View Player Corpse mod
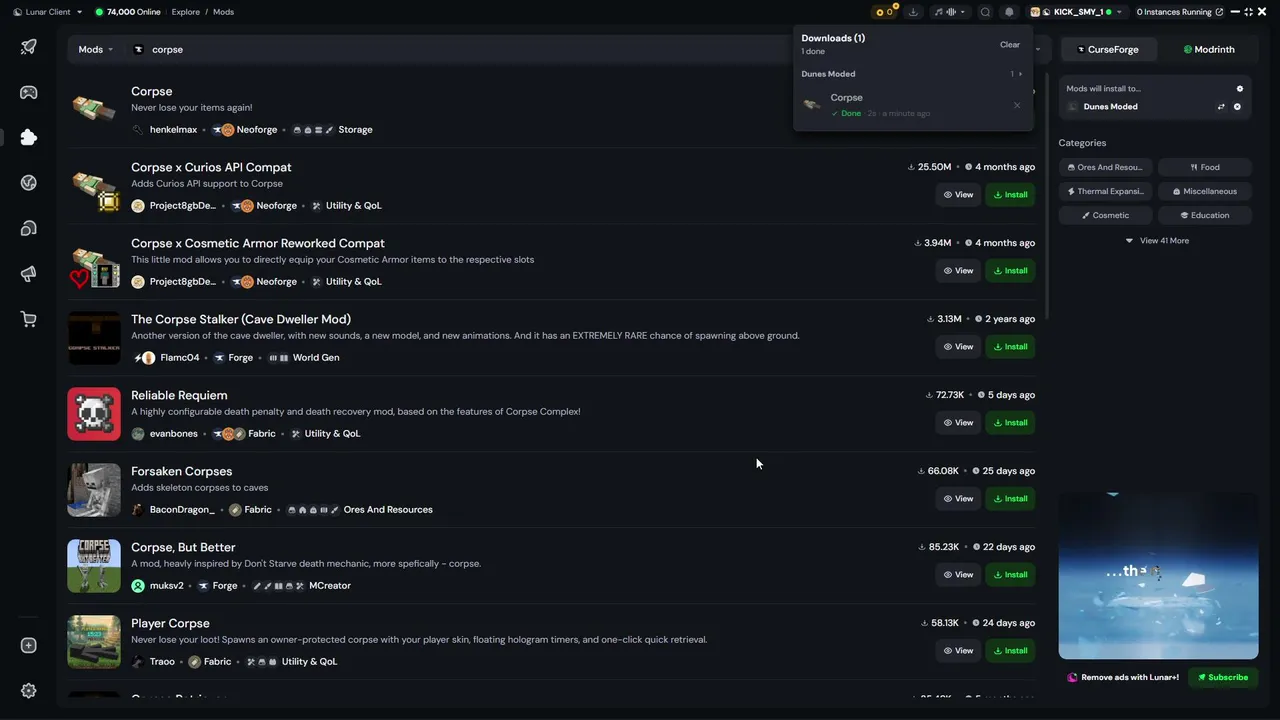 coord(958,651)
